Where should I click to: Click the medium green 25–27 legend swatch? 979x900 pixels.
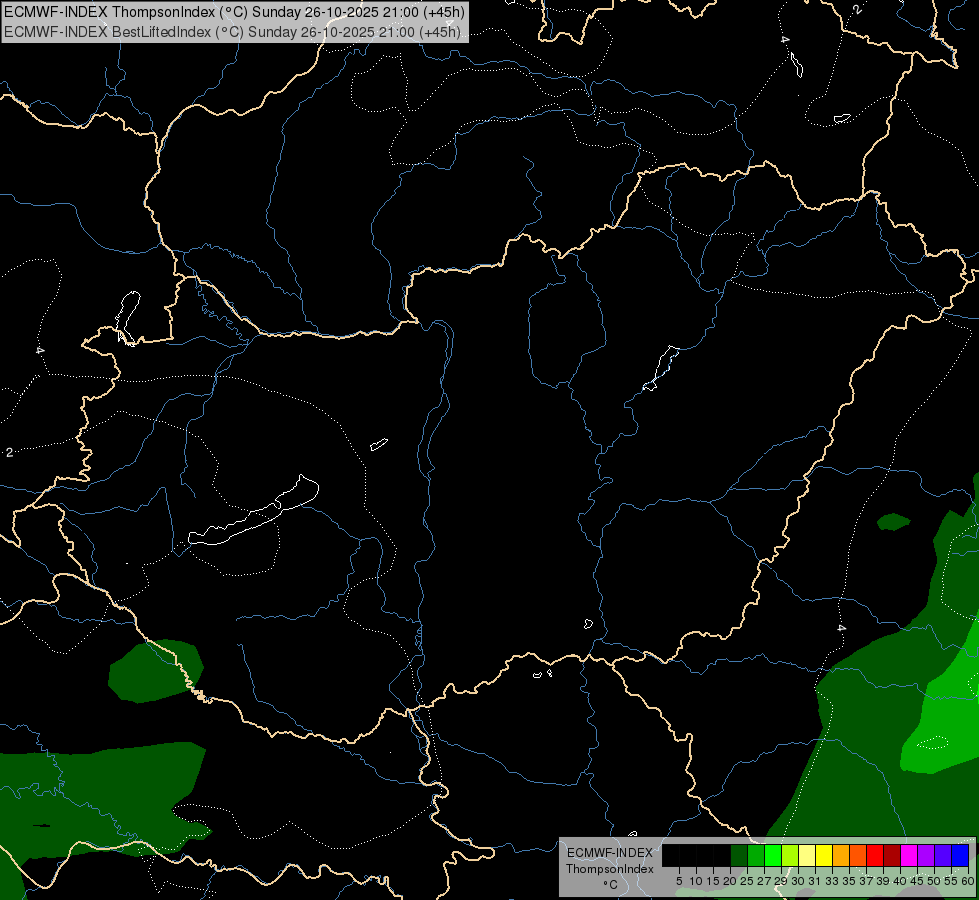click(756, 855)
